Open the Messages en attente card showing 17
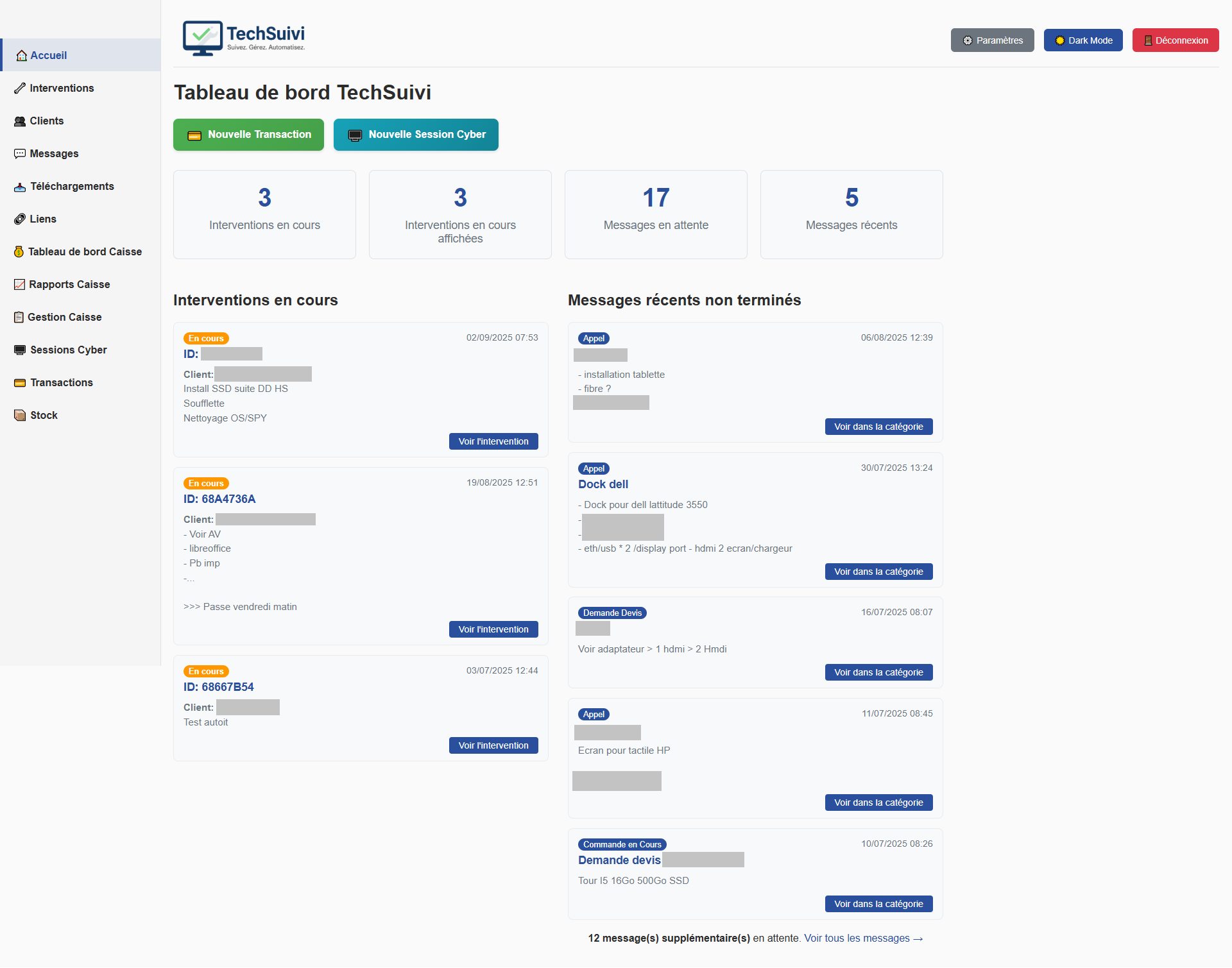1232x968 pixels. (656, 214)
